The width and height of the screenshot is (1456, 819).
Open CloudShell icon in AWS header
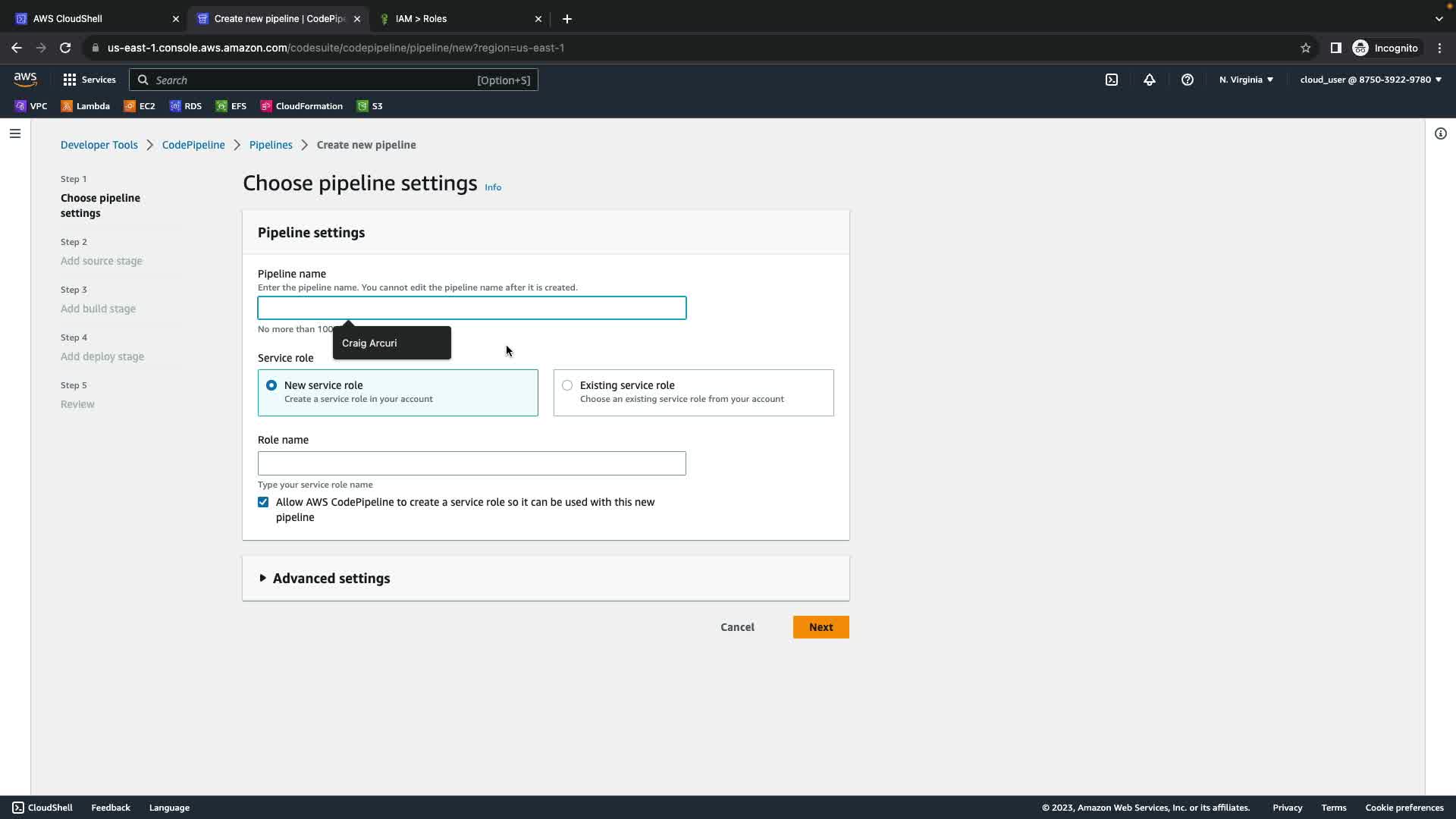point(1111,80)
